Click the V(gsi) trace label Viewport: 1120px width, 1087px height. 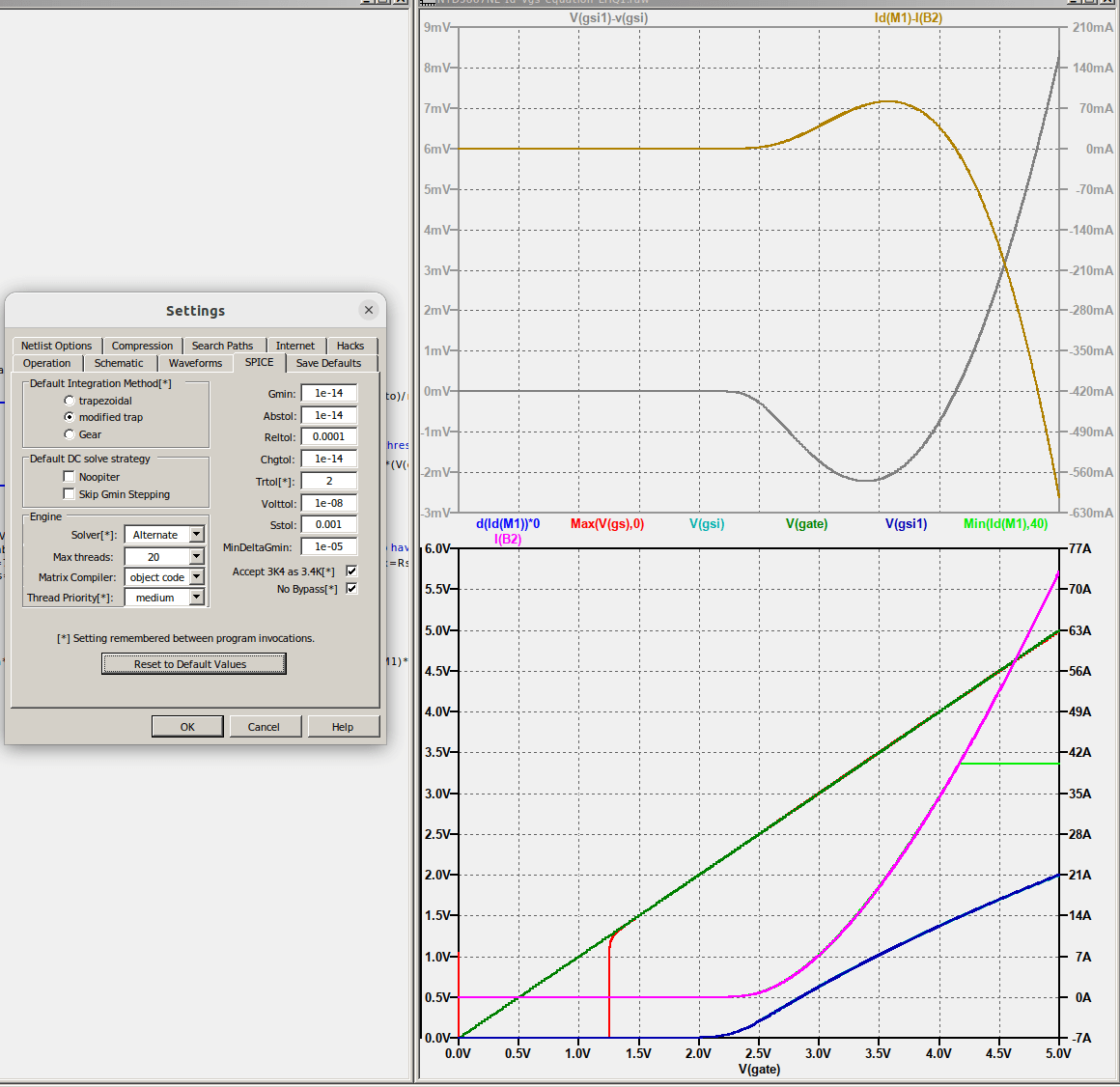[x=707, y=523]
